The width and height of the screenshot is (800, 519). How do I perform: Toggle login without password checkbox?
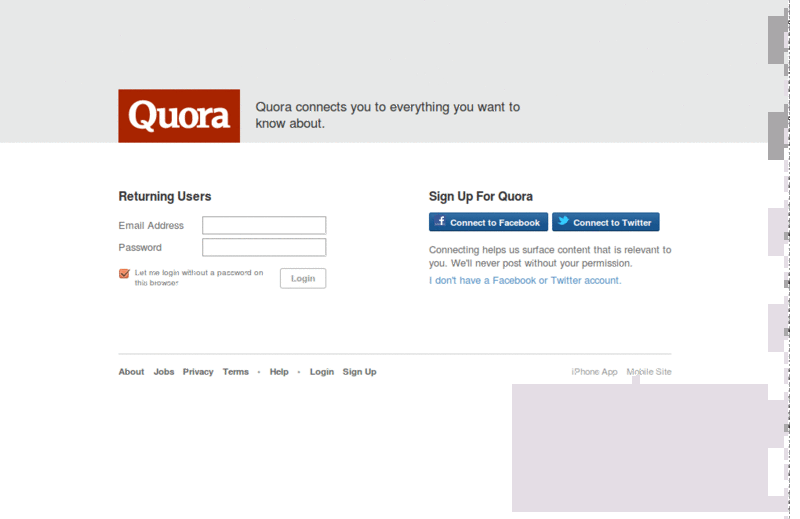point(124,274)
